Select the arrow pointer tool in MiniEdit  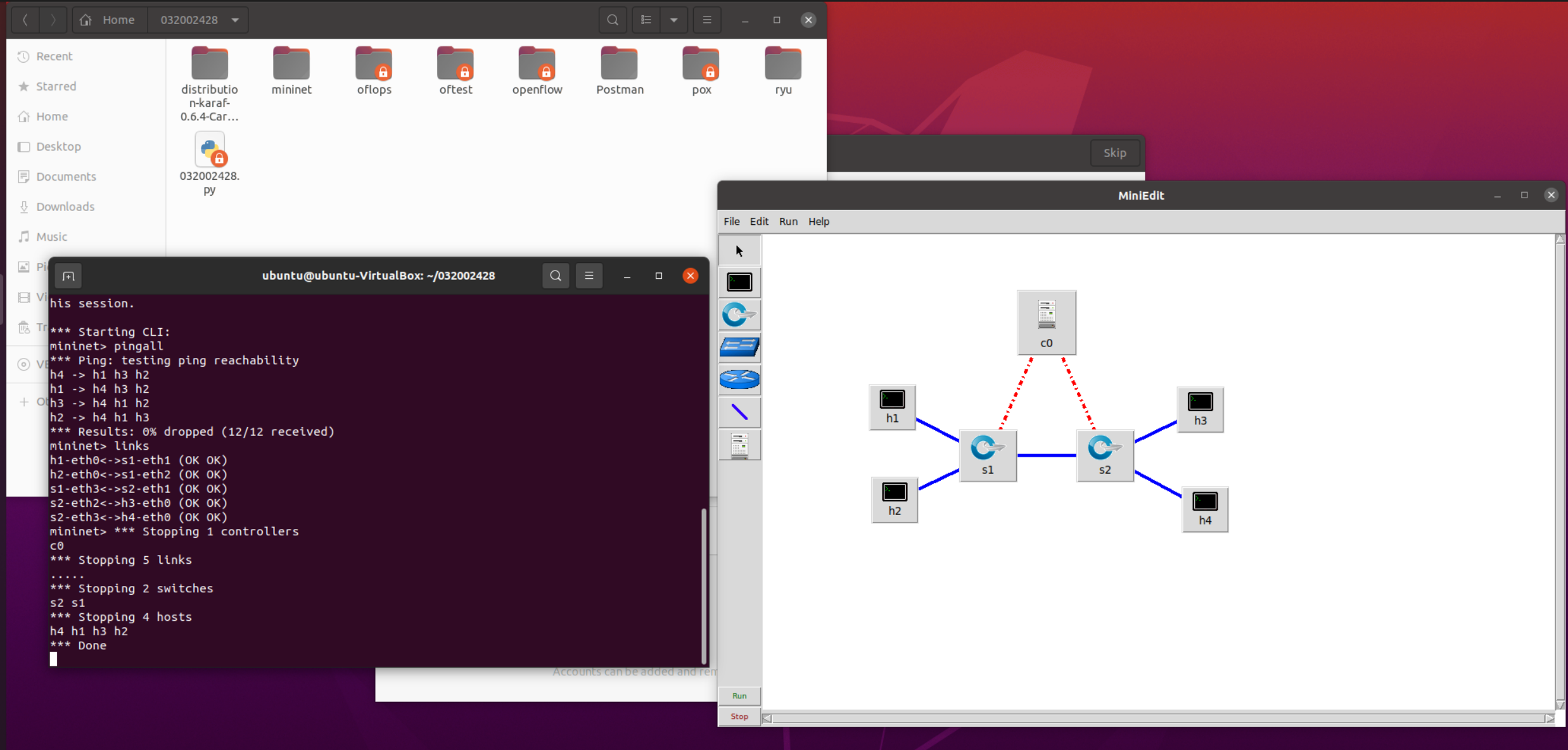[x=739, y=251]
